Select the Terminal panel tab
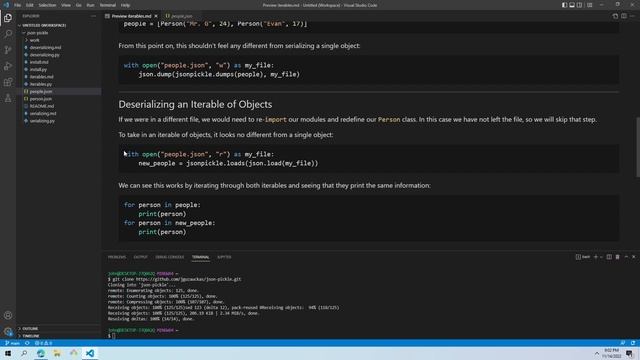This screenshot has width=640, height=360. click(x=200, y=257)
